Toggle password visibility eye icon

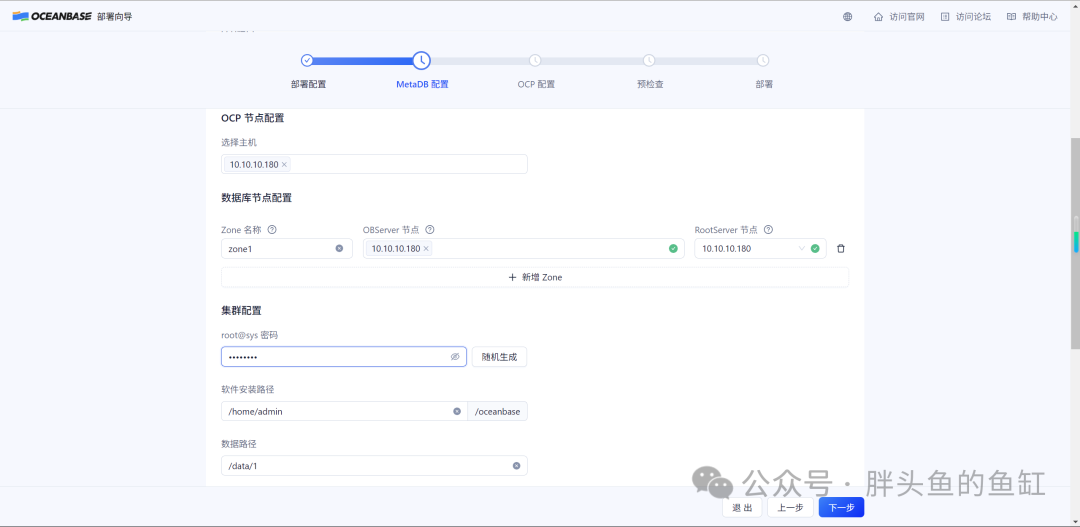(x=455, y=357)
